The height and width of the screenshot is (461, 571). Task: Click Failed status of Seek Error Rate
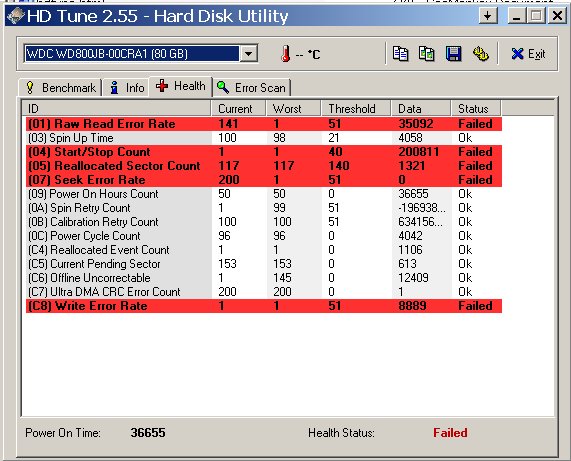click(x=475, y=180)
